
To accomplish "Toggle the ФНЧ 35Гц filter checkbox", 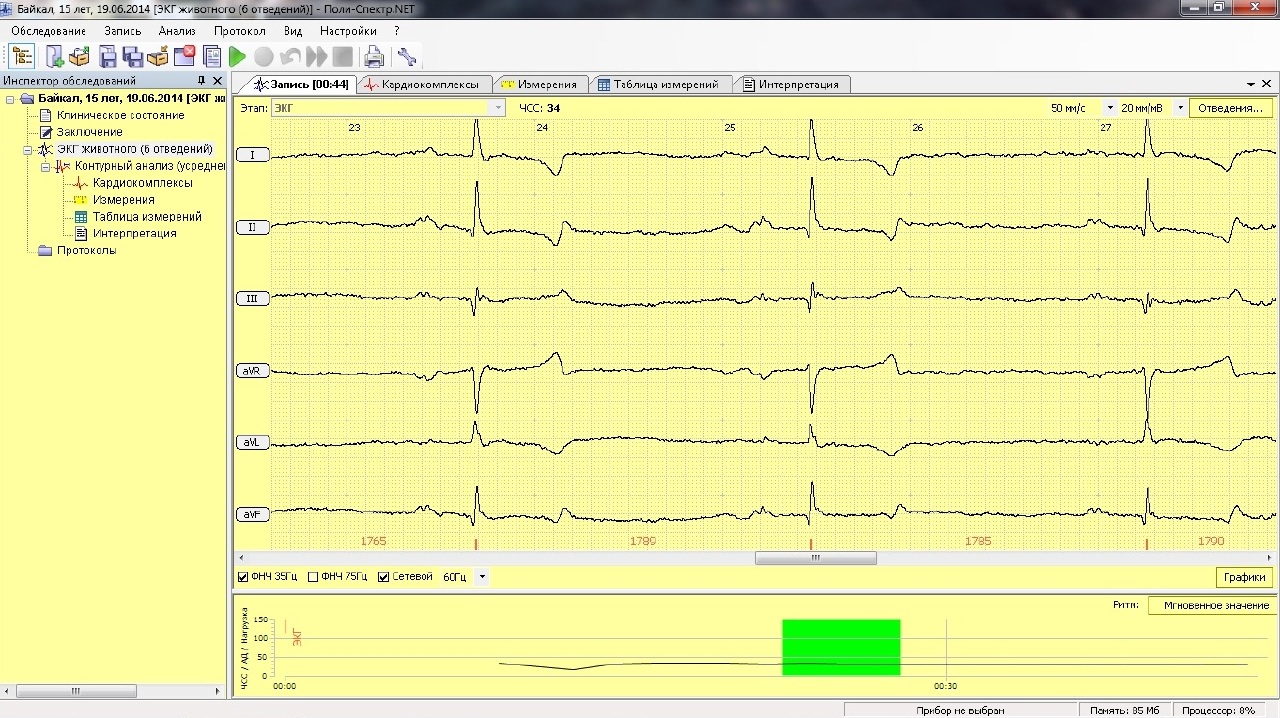I will pos(244,577).
